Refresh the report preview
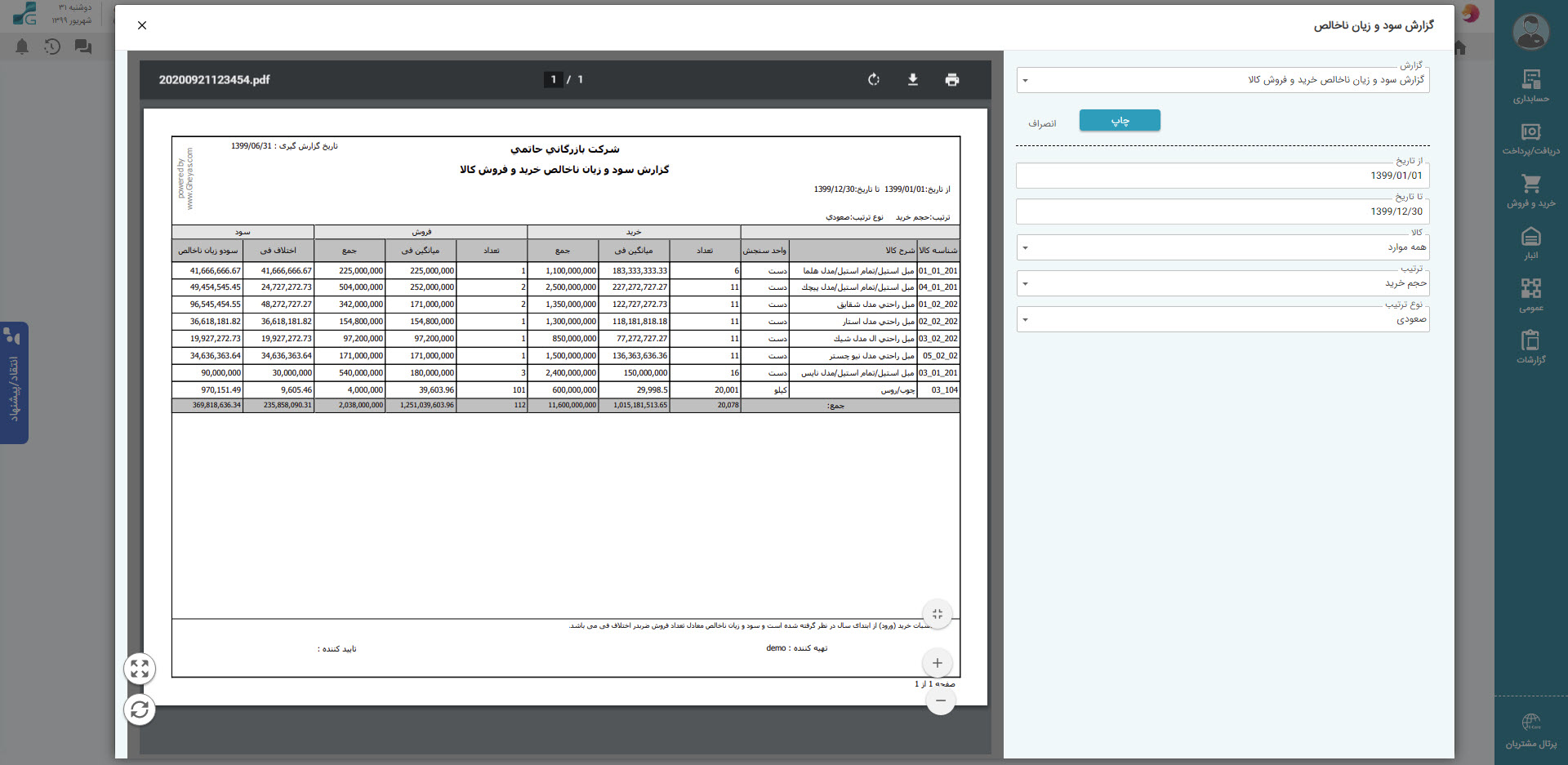The image size is (1568, 765). tap(140, 709)
